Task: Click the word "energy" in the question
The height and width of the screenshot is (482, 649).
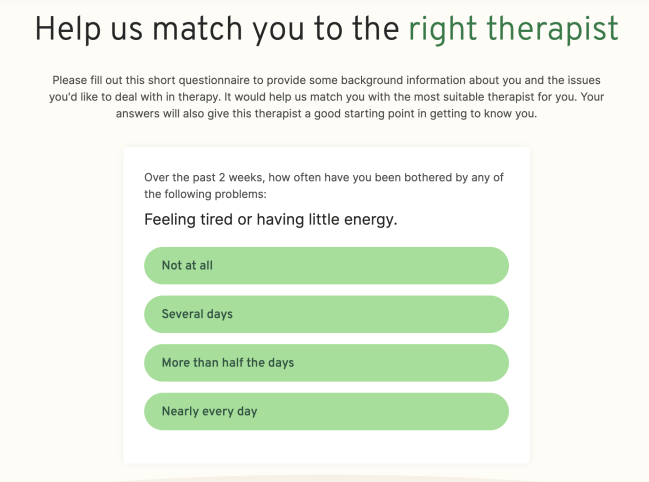Action: click(369, 219)
